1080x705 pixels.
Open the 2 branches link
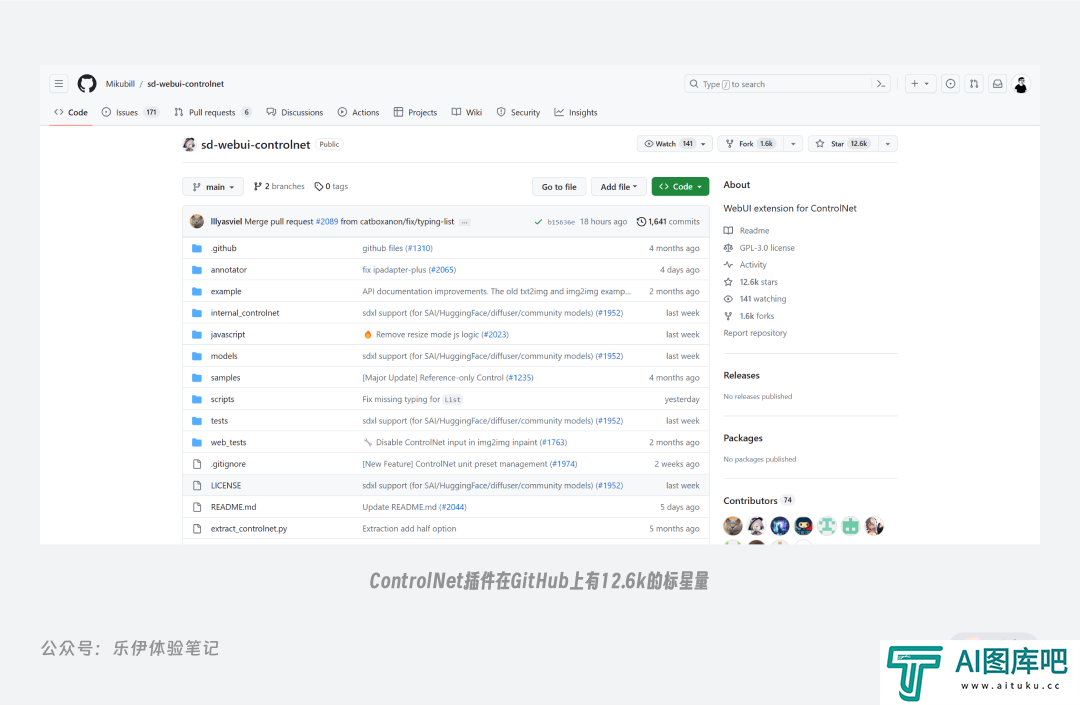click(x=279, y=187)
